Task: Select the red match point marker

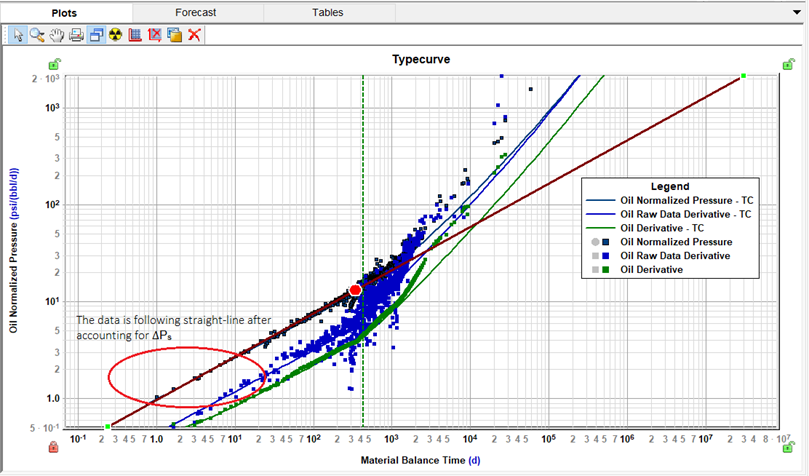Action: (355, 290)
